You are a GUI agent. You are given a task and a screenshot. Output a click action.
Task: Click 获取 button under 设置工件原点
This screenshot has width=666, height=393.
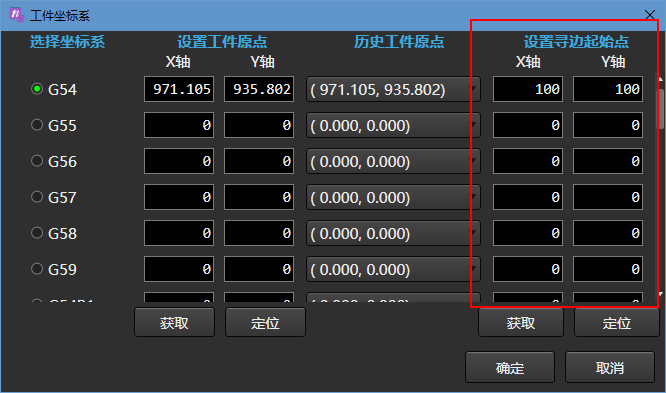[174, 322]
